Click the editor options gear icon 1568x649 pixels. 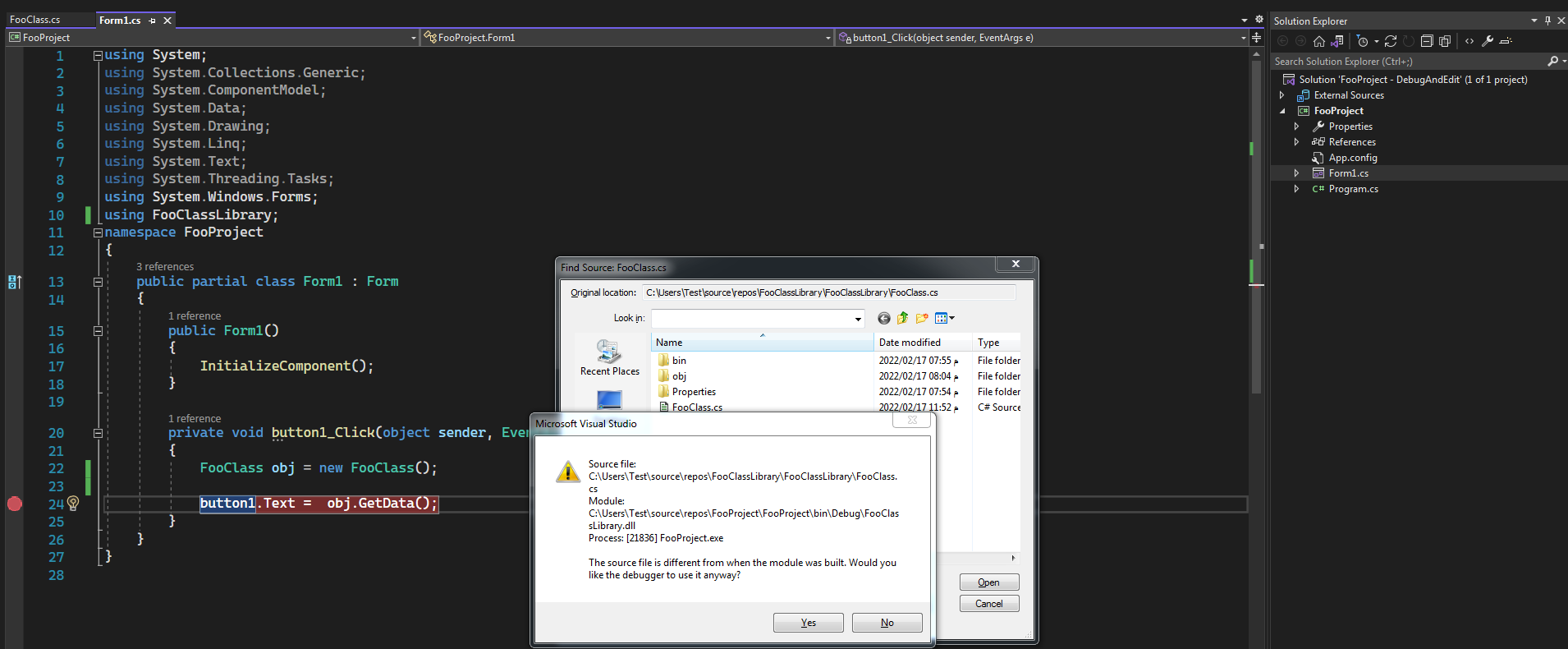pyautogui.click(x=1259, y=20)
